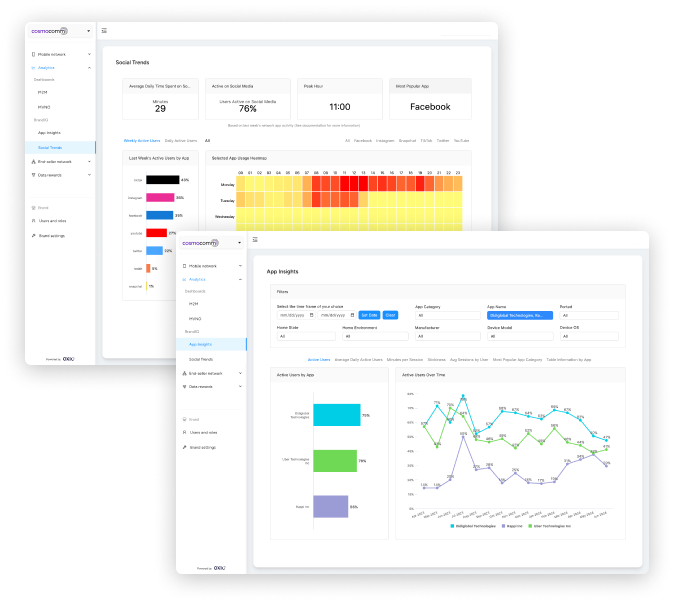Click End-seller network icon in Social Trends window
The height and width of the screenshot is (604, 674).
34,162
